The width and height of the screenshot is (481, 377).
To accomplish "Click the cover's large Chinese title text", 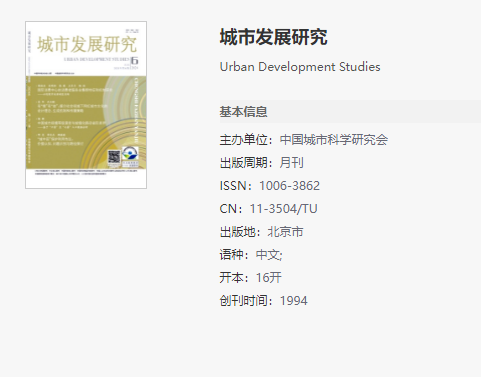I will click(87, 45).
